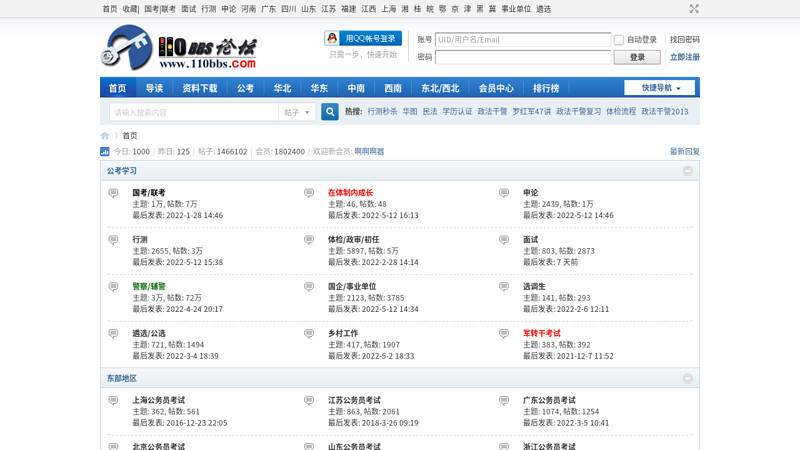This screenshot has height=450, width=800.
Task: Click the forum icon next to 行测
Action: [x=113, y=240]
